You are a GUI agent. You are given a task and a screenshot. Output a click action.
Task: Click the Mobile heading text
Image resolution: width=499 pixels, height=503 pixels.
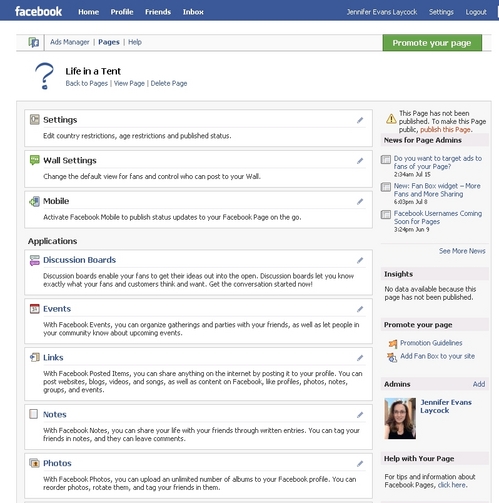pyautogui.click(x=56, y=201)
